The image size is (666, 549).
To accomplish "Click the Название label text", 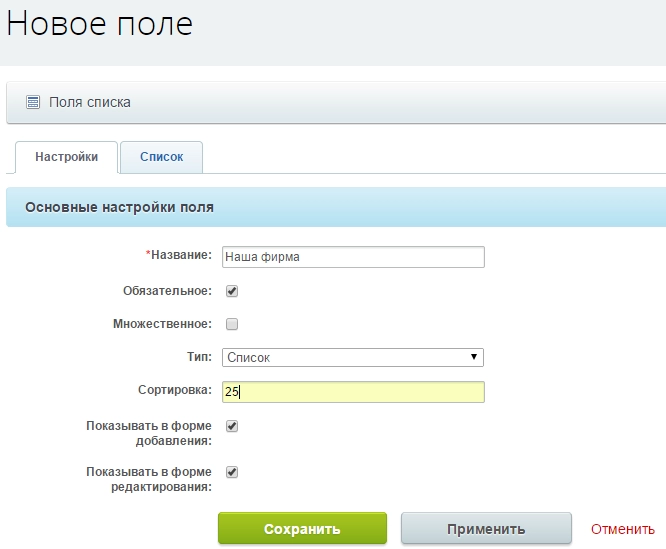I will tap(181, 255).
